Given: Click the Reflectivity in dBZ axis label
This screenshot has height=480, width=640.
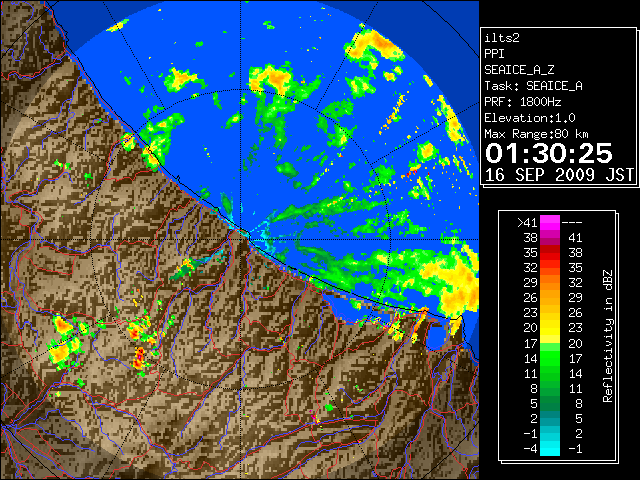Looking at the screenshot, I should coord(608,336).
